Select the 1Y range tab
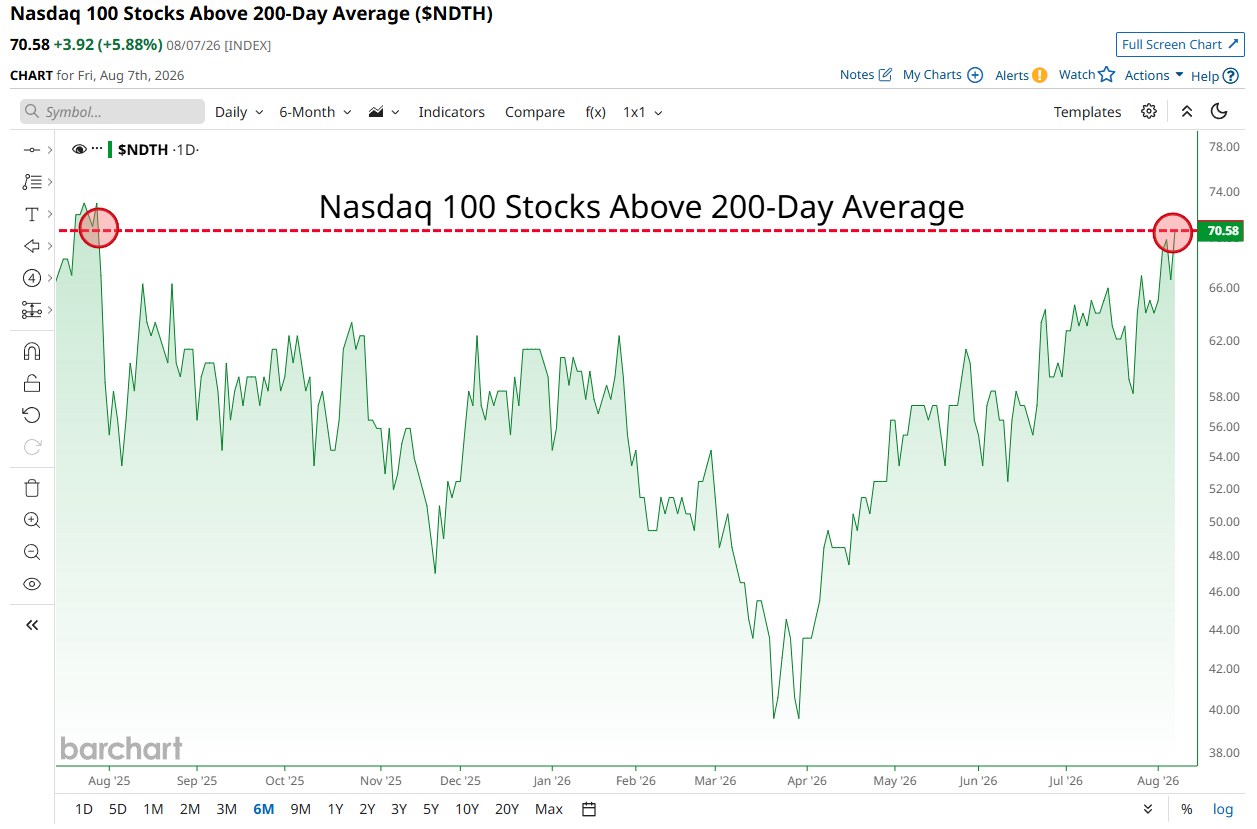 [335, 809]
